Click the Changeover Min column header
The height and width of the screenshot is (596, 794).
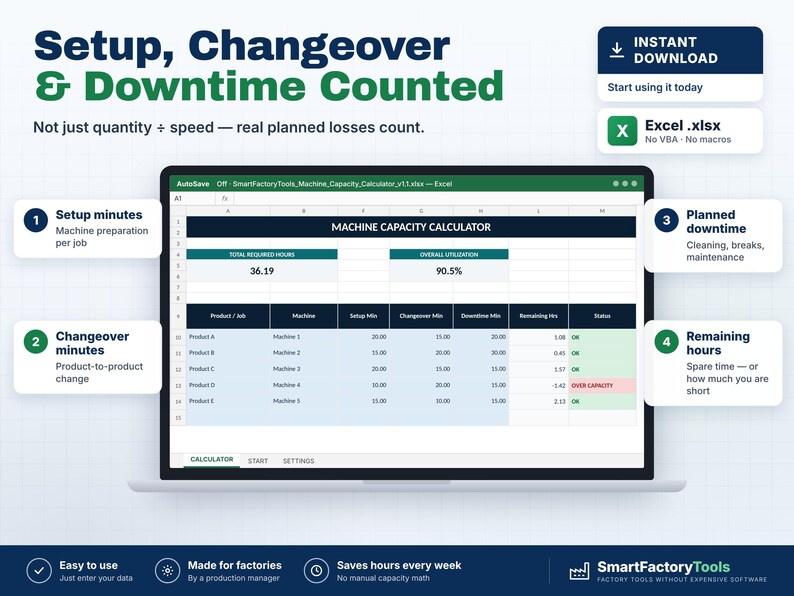point(421,316)
